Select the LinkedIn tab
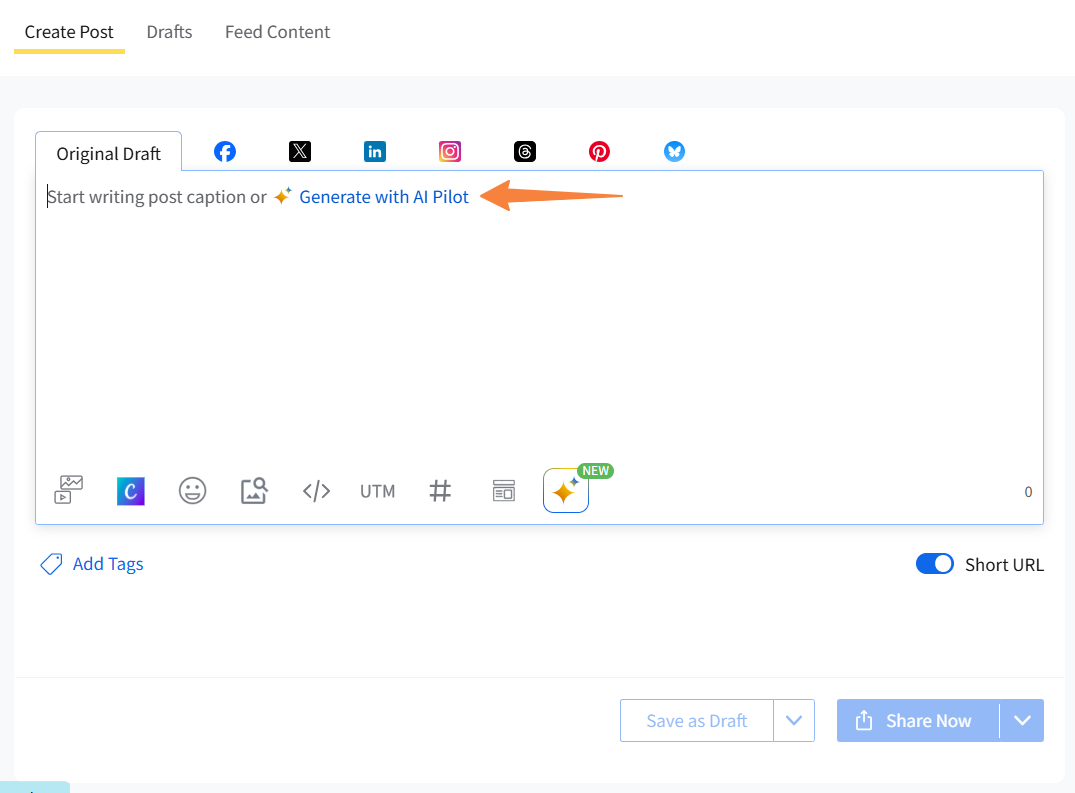Image resolution: width=1075 pixels, height=793 pixels. click(x=375, y=151)
